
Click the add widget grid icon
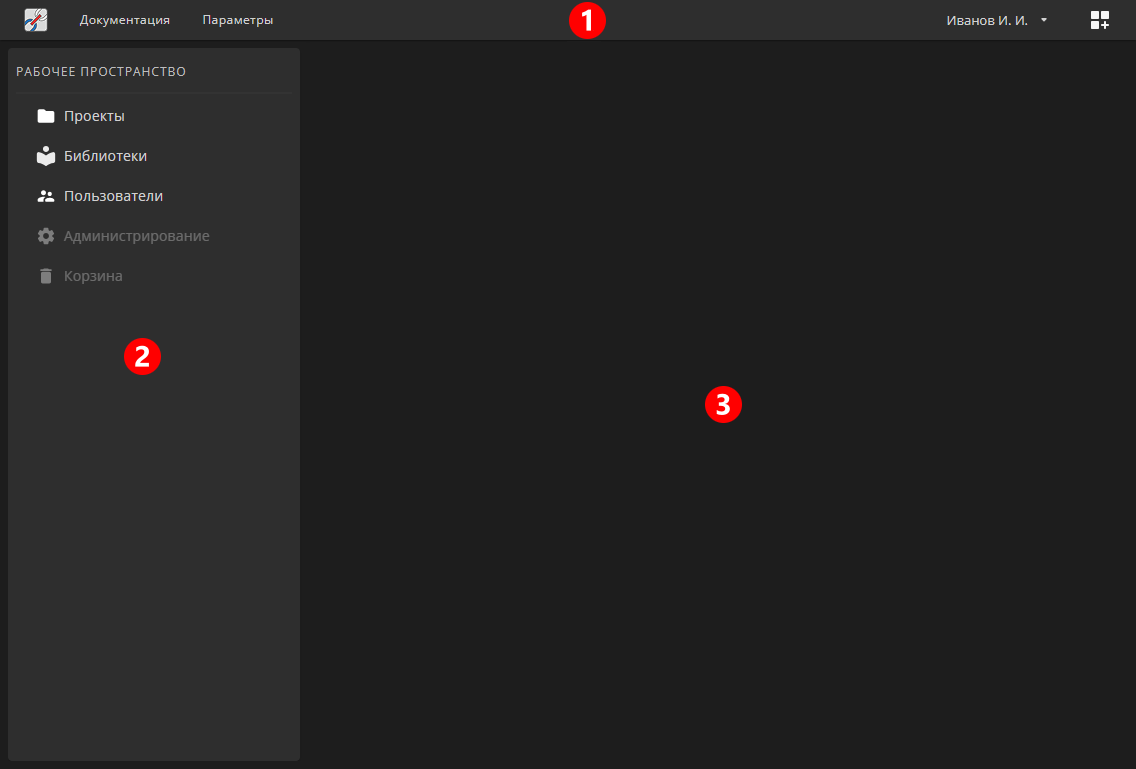1100,20
